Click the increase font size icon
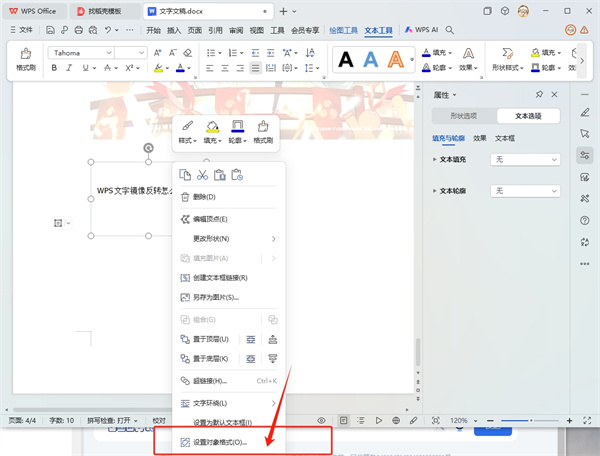Viewport: 600px width, 456px height. click(157, 53)
